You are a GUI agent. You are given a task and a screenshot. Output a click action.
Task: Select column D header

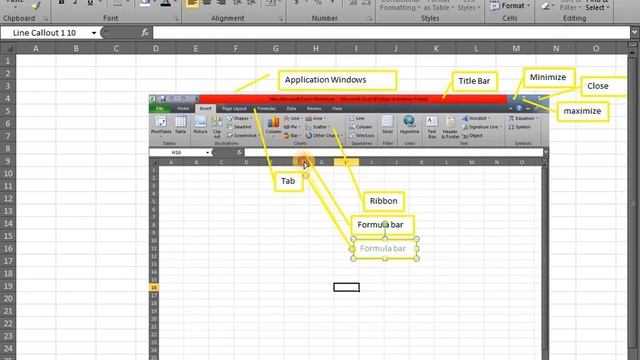tap(156, 49)
